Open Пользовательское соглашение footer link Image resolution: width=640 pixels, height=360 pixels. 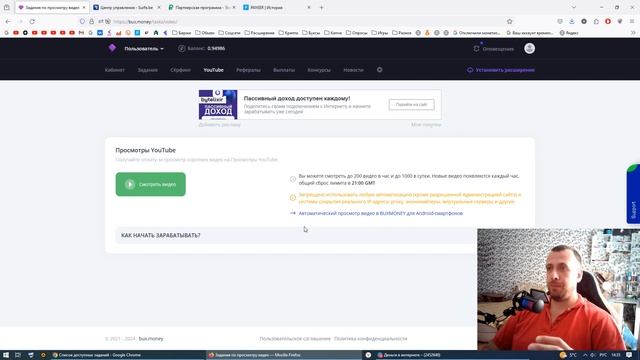pos(295,338)
